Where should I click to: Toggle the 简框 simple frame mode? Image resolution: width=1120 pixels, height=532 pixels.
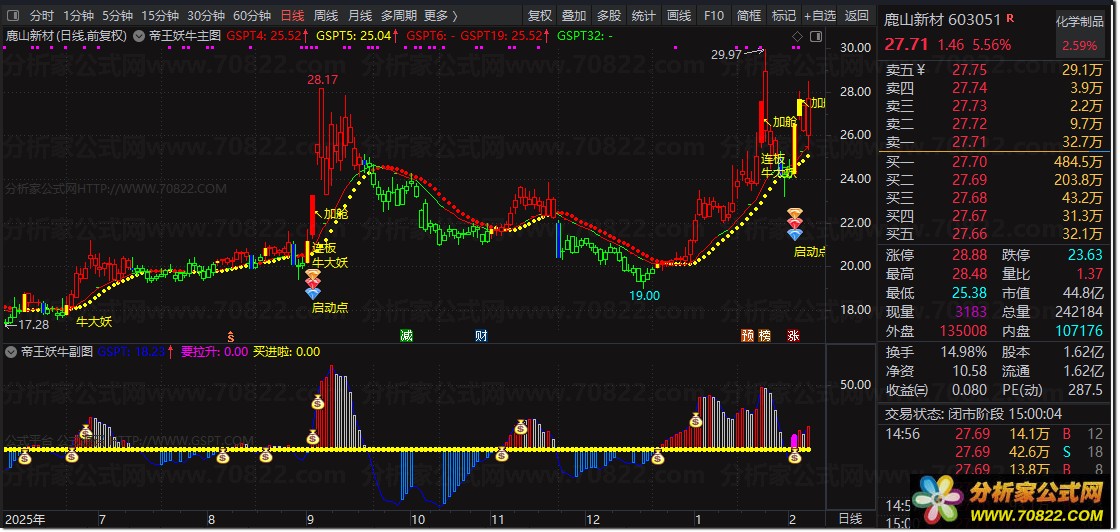[x=748, y=16]
